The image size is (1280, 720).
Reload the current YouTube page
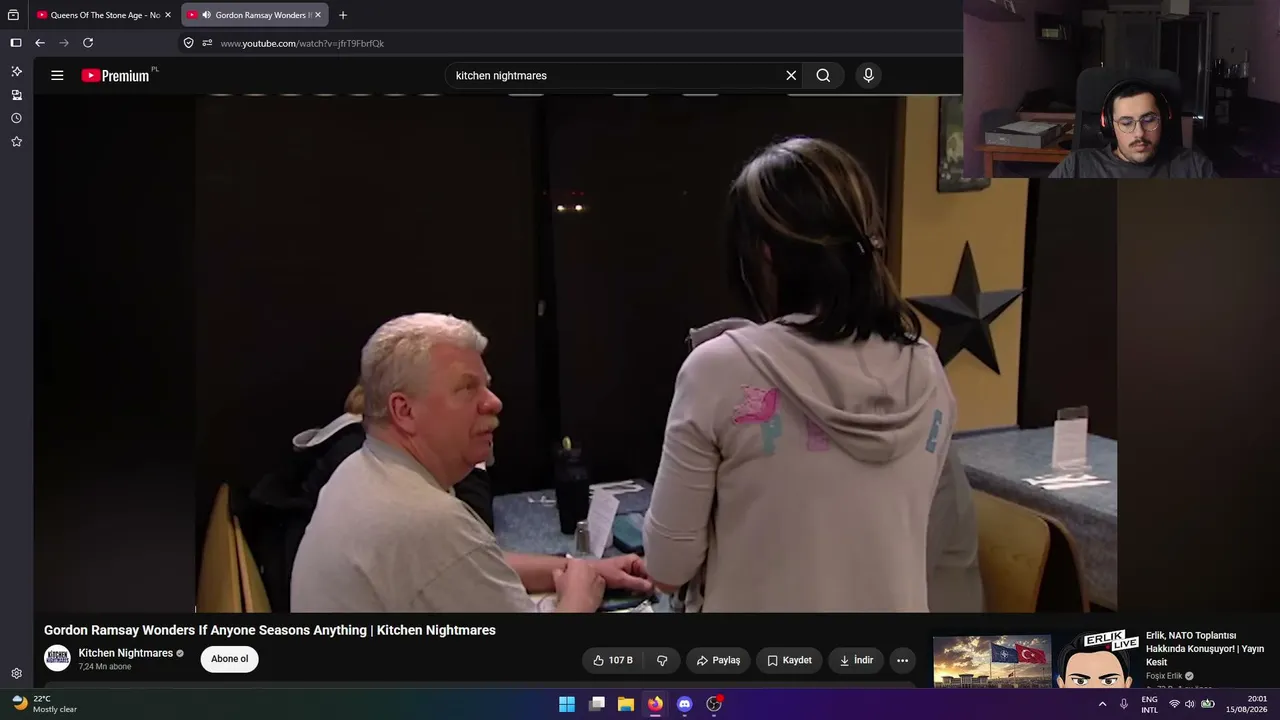tap(88, 43)
